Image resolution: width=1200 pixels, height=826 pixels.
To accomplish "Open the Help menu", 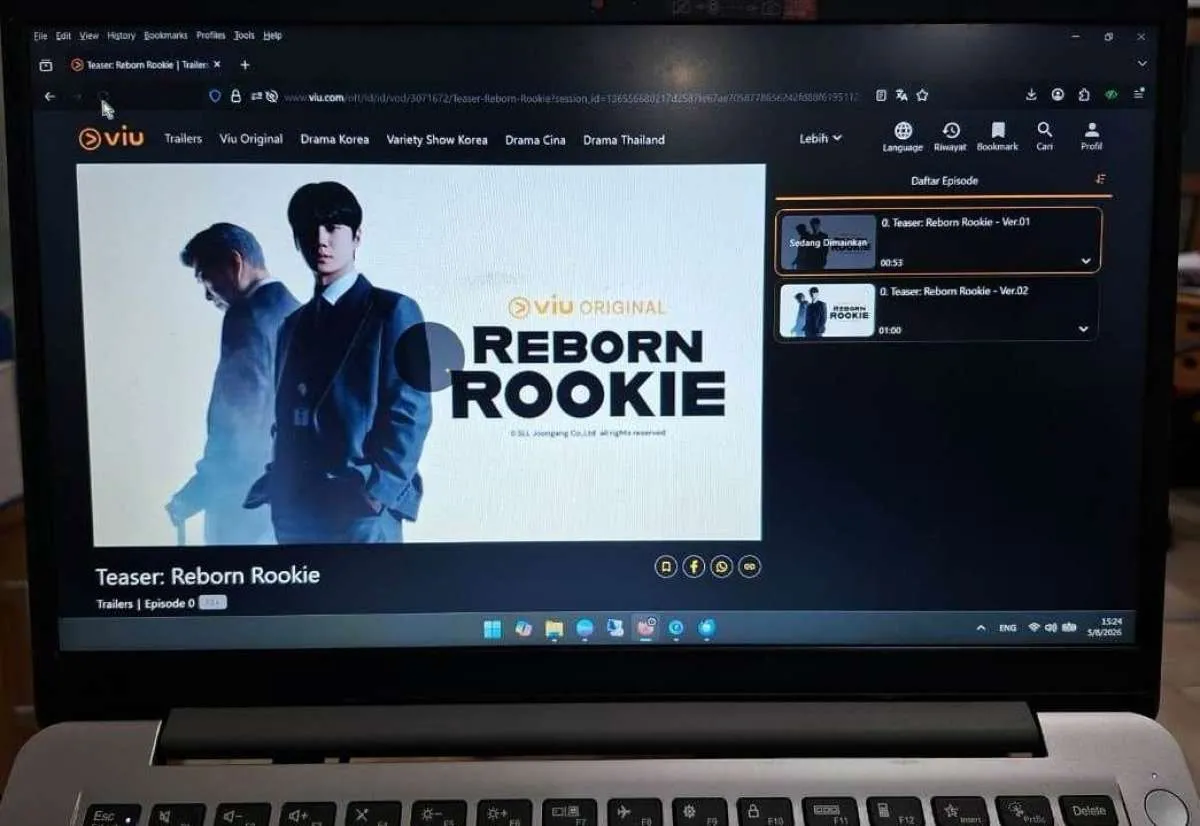I will (x=272, y=36).
